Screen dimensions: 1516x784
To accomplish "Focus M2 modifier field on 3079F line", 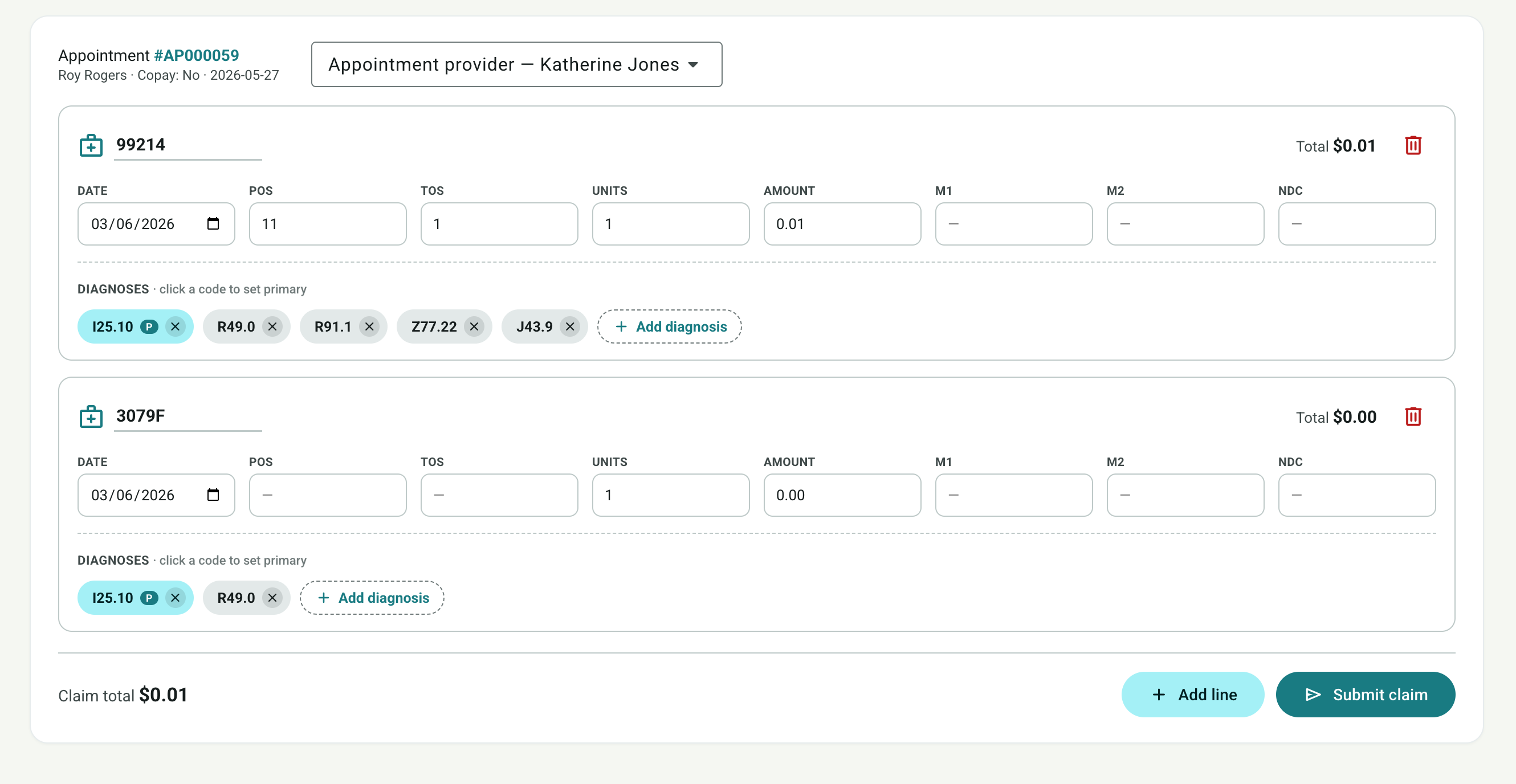I will coord(1185,495).
